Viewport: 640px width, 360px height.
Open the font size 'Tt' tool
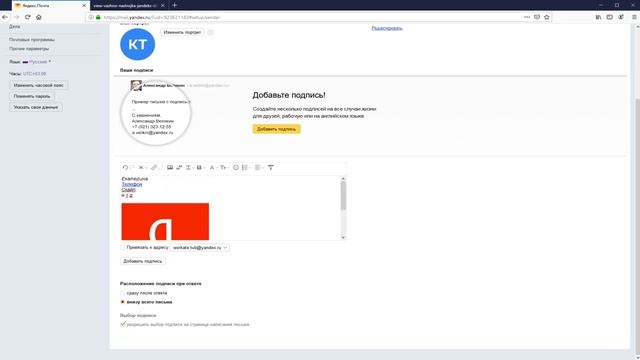(223, 167)
